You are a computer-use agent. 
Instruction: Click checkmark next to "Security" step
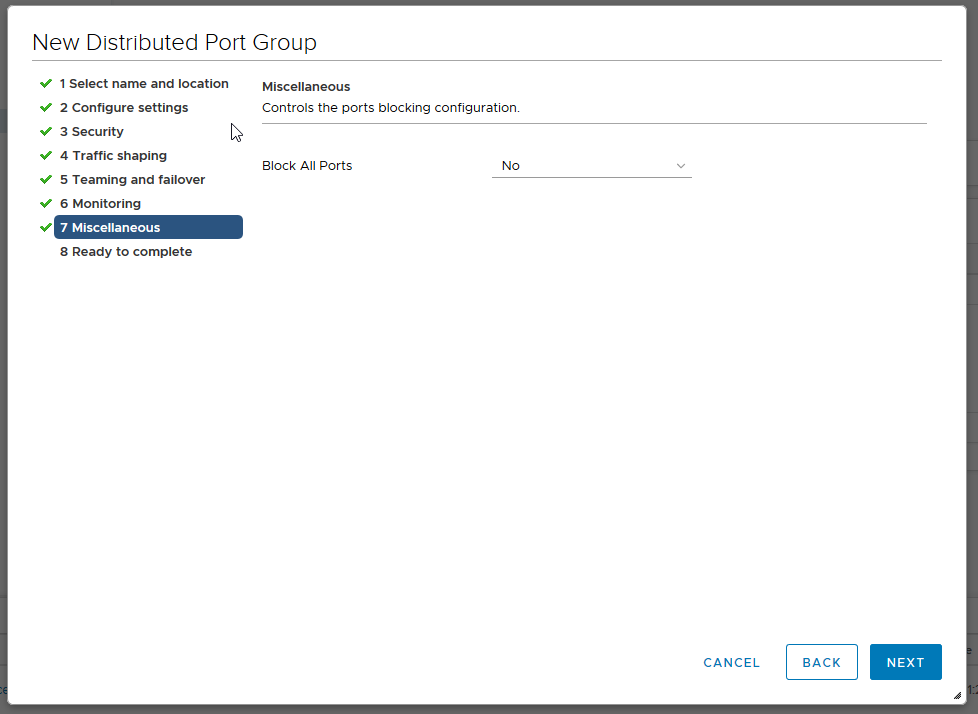click(46, 131)
